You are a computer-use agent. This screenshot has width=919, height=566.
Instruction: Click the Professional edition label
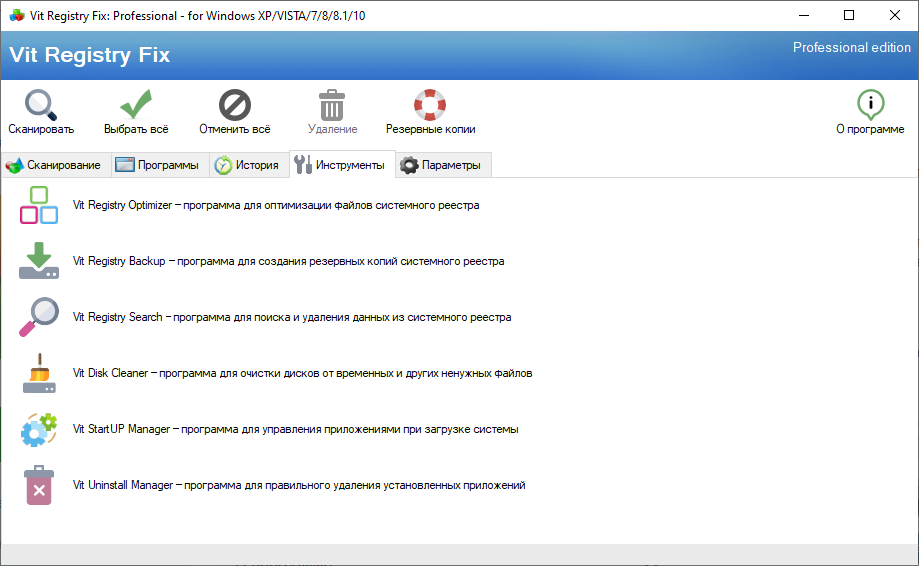pyautogui.click(x=852, y=47)
